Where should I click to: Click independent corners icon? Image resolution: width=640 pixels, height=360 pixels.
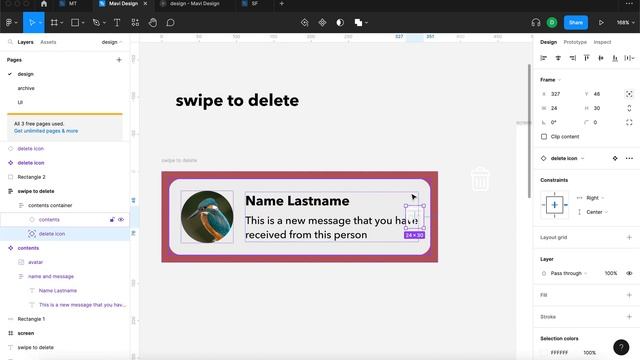click(x=629, y=122)
